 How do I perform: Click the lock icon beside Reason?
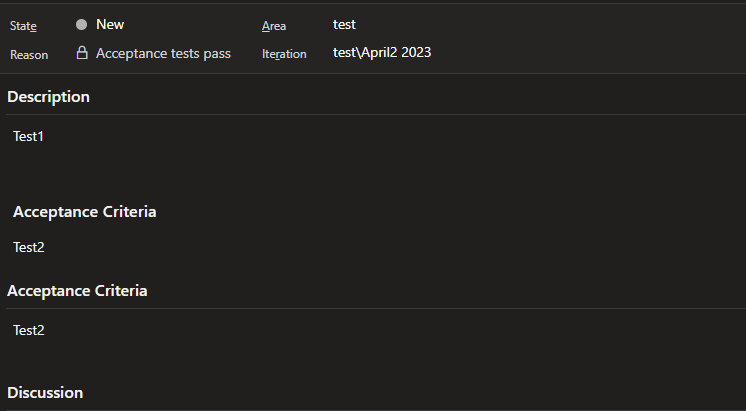[82, 53]
